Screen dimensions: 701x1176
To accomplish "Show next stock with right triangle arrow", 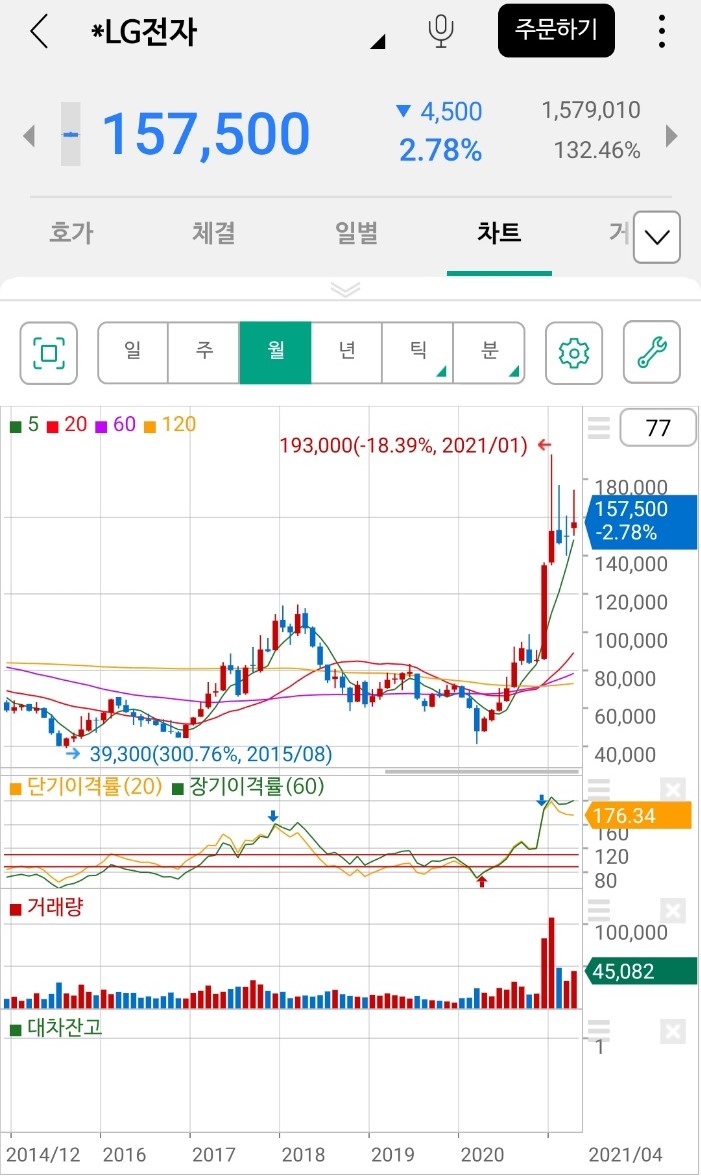I will pos(672,136).
